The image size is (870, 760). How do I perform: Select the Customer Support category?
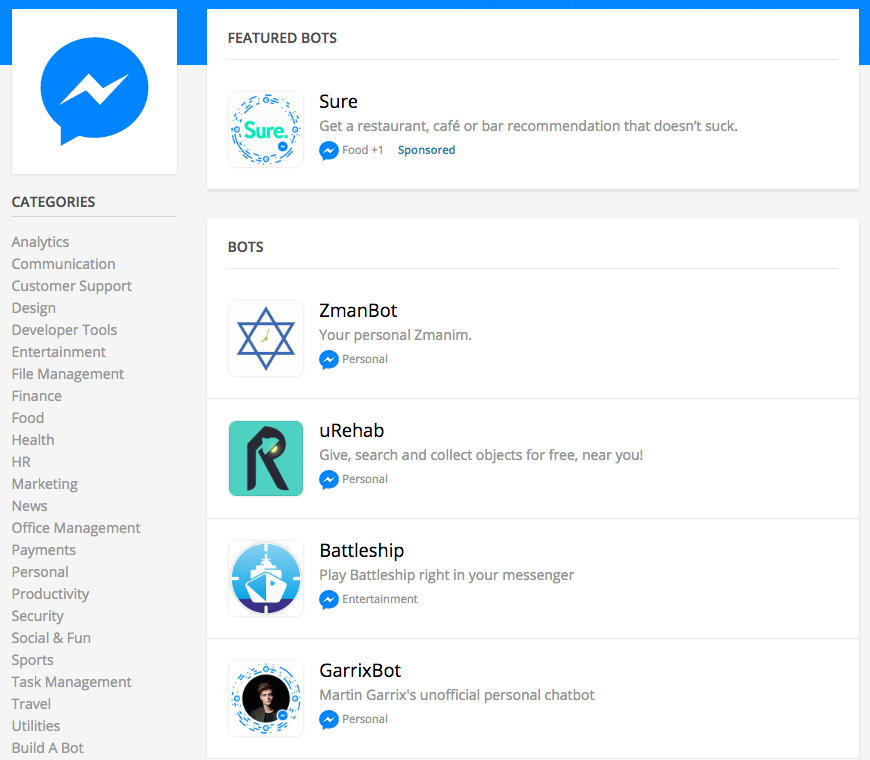(72, 286)
